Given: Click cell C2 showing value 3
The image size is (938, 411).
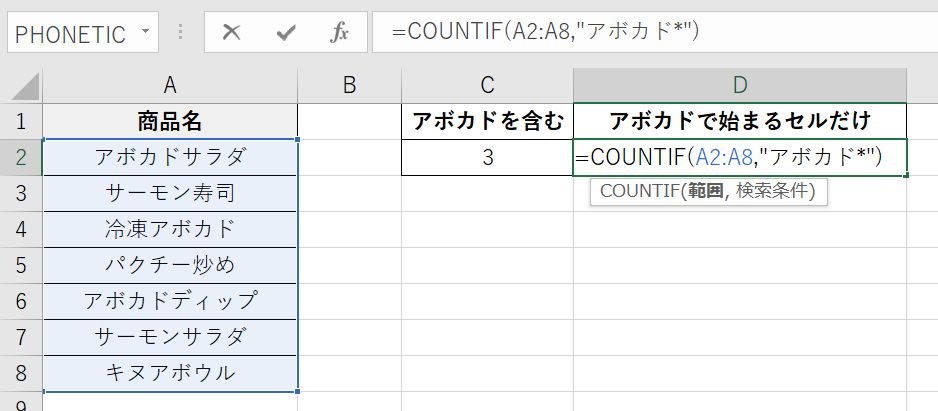Looking at the screenshot, I should (x=487, y=157).
